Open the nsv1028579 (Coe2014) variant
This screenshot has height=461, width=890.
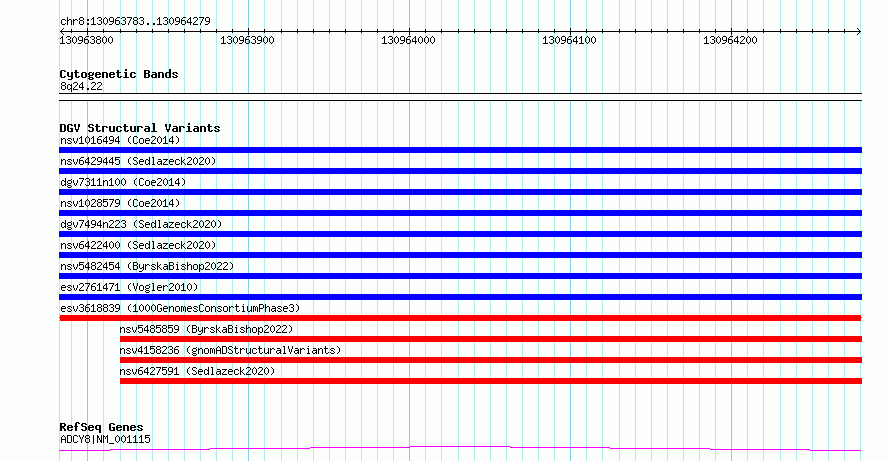click(120, 203)
